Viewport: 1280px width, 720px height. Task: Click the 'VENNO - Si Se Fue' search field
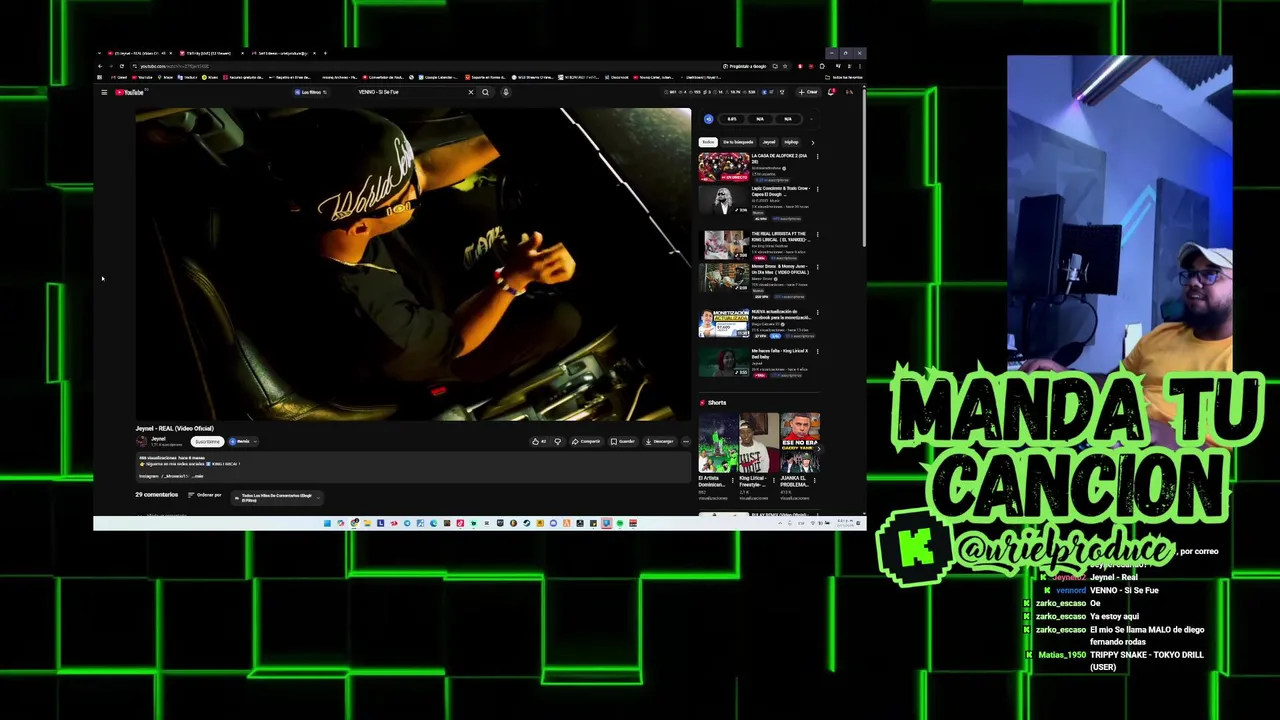[410, 92]
